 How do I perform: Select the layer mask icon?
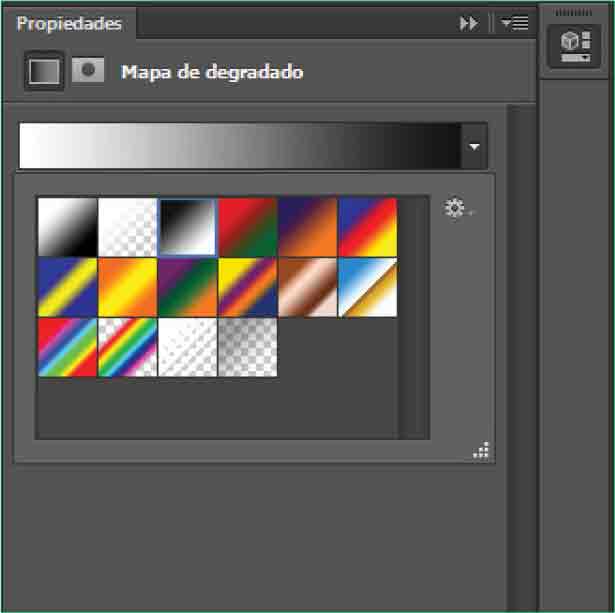(88, 71)
